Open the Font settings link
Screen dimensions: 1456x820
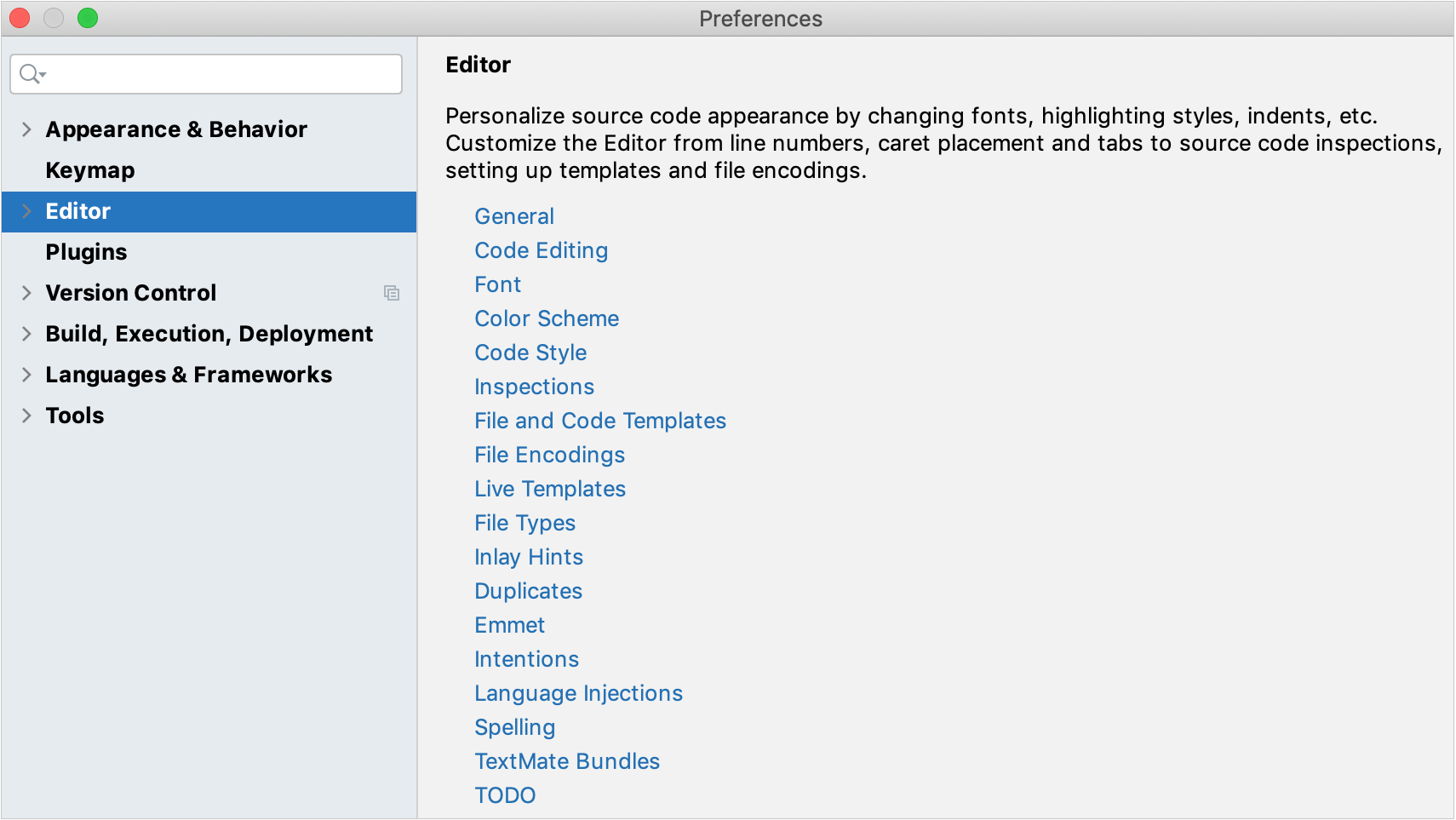pyautogui.click(x=497, y=284)
